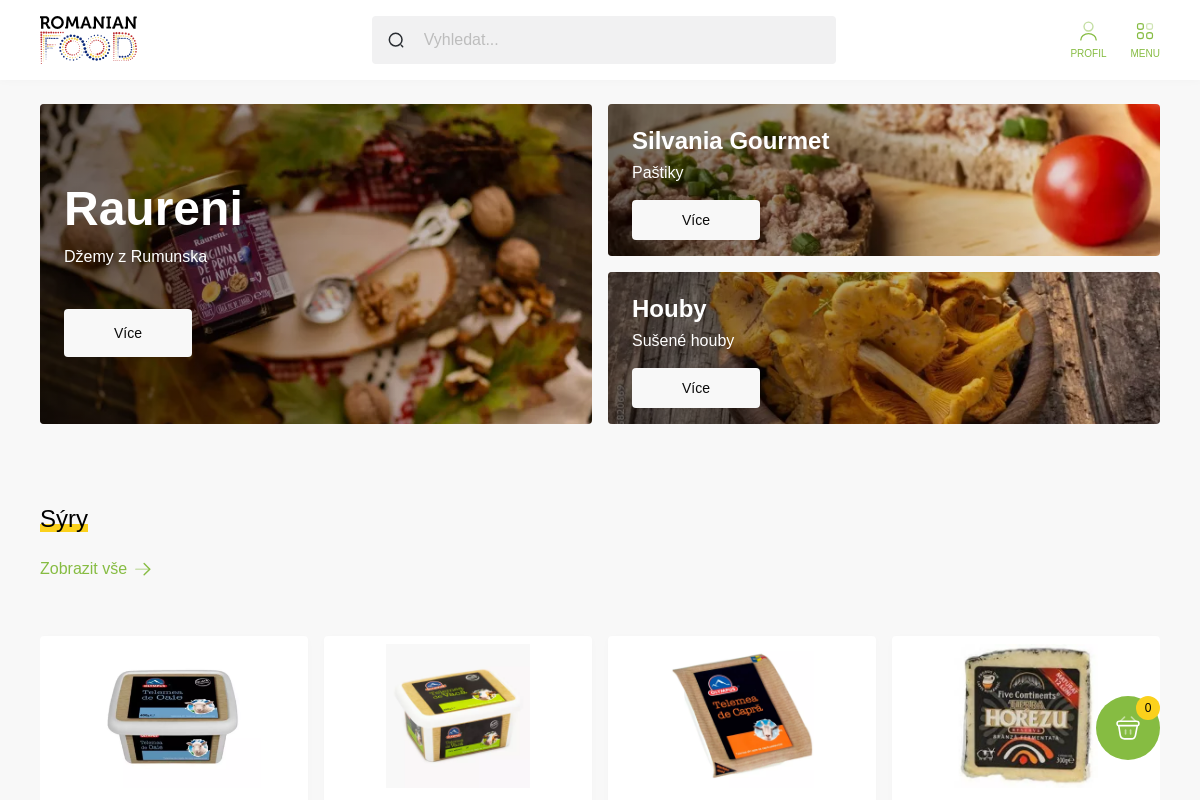
Task: Click Více under Houby Sušené houby
Action: [x=696, y=388]
